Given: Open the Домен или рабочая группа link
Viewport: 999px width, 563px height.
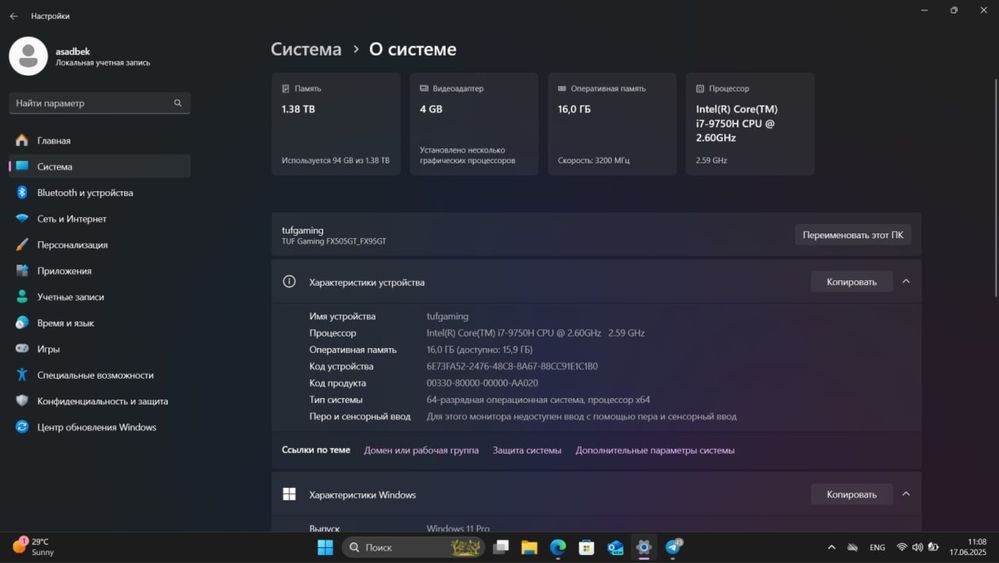Looking at the screenshot, I should [421, 450].
